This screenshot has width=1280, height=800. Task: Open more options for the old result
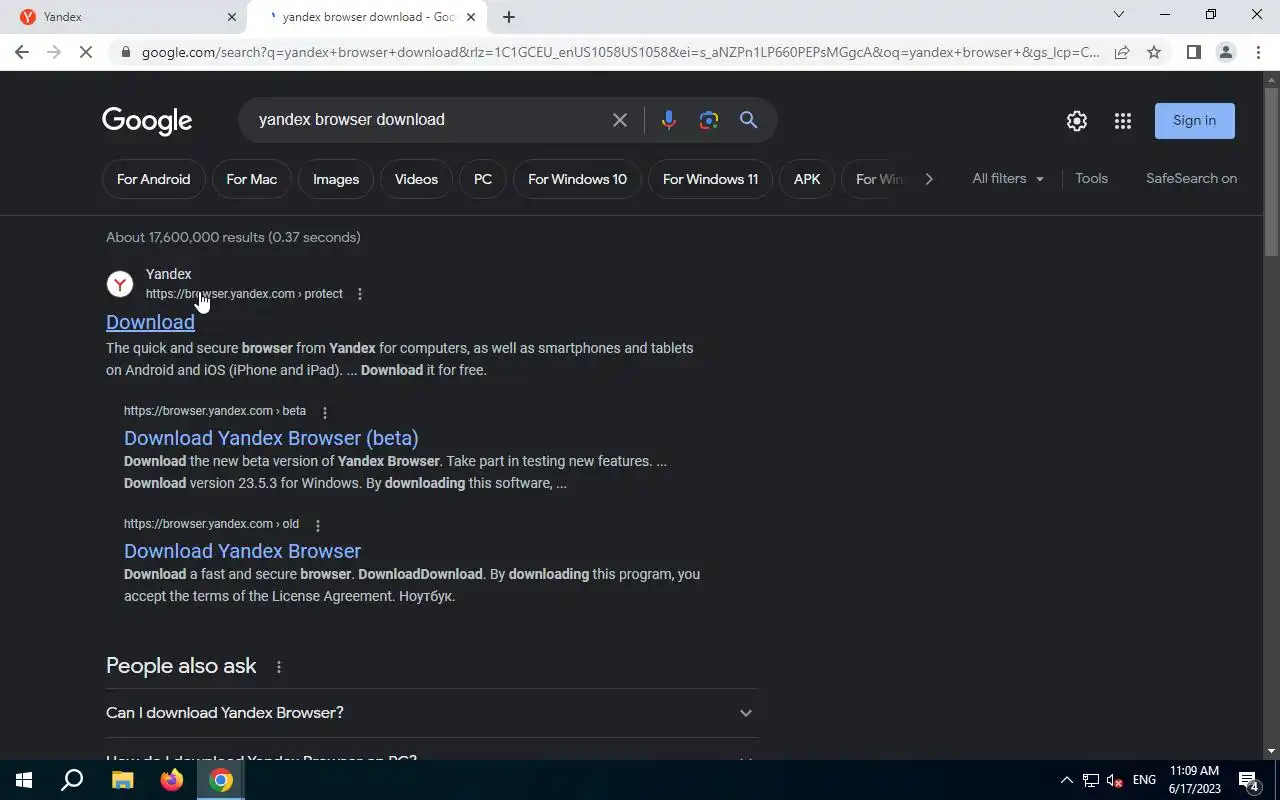(318, 525)
